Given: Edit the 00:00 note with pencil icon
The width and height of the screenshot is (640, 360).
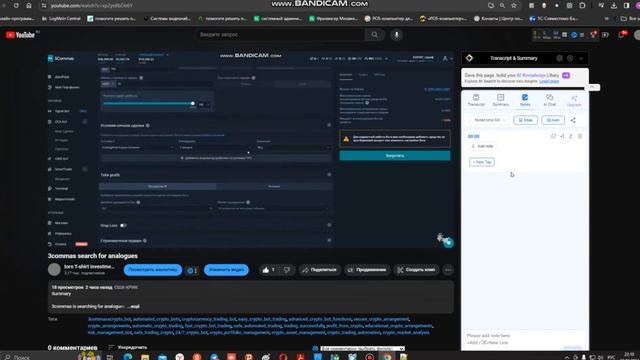Looking at the screenshot, I should pos(571,136).
